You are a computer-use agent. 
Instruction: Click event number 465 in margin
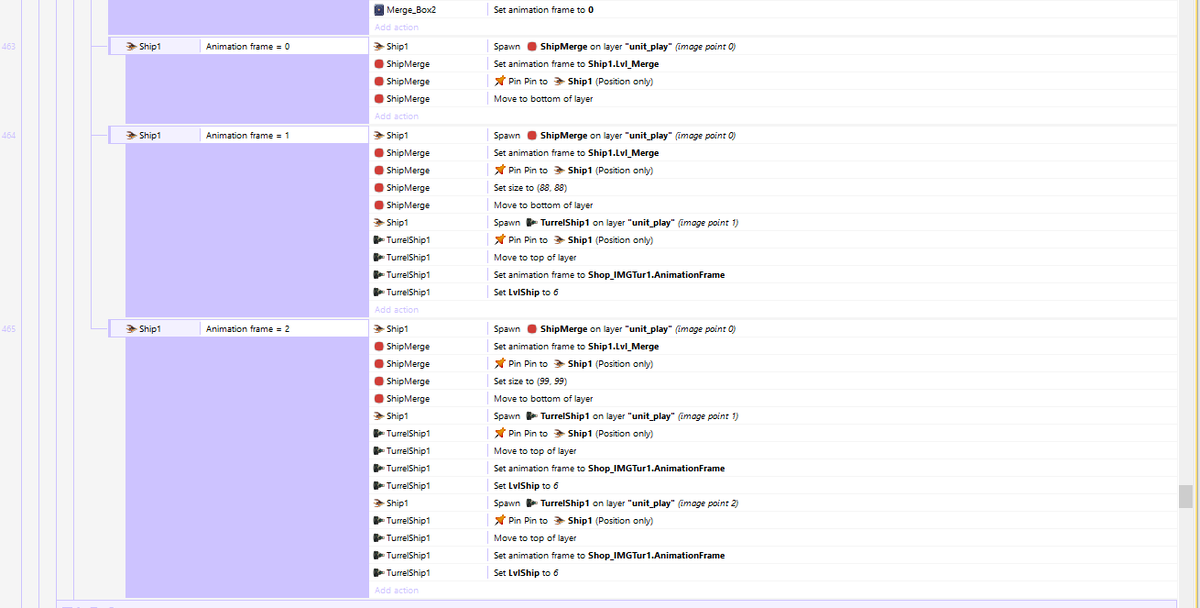[x=8, y=329]
